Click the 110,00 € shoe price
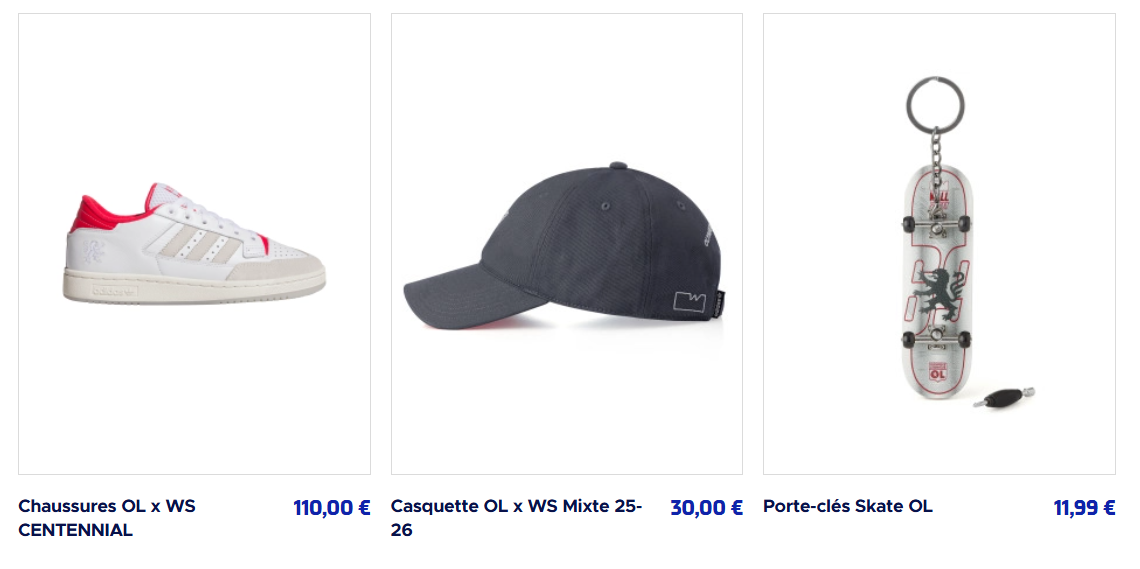The height and width of the screenshot is (569, 1140). pyautogui.click(x=332, y=508)
